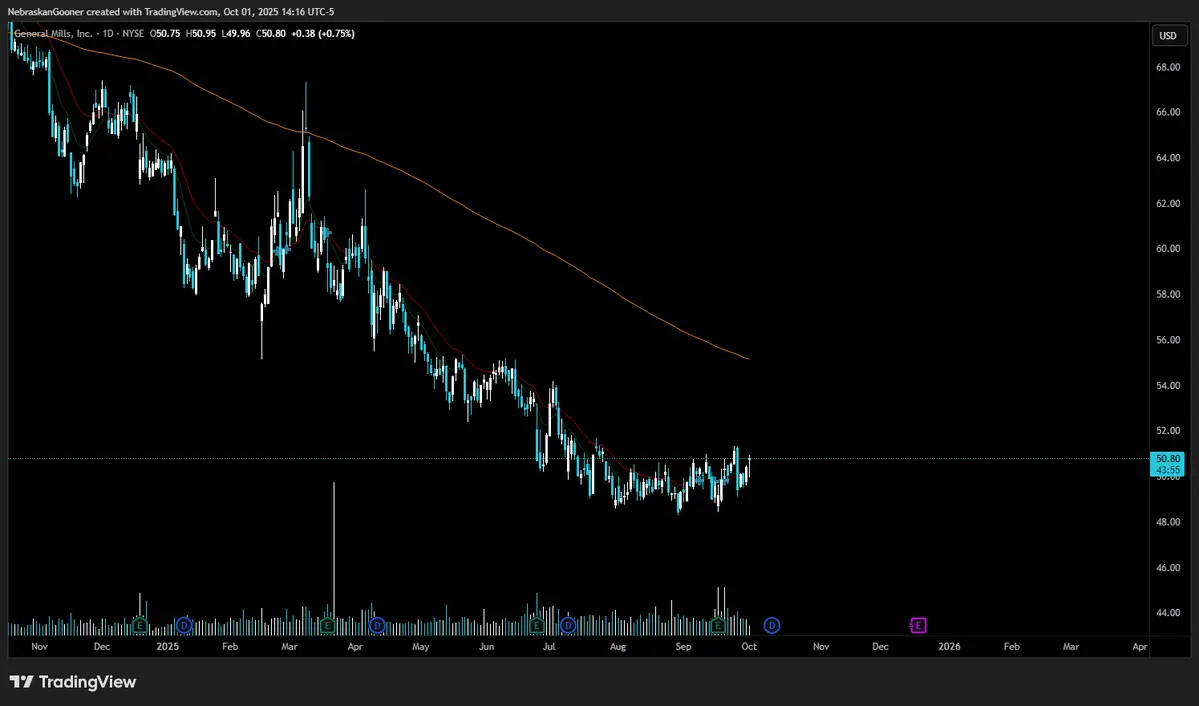Click the low value L49.96 in the legend

[236, 34]
